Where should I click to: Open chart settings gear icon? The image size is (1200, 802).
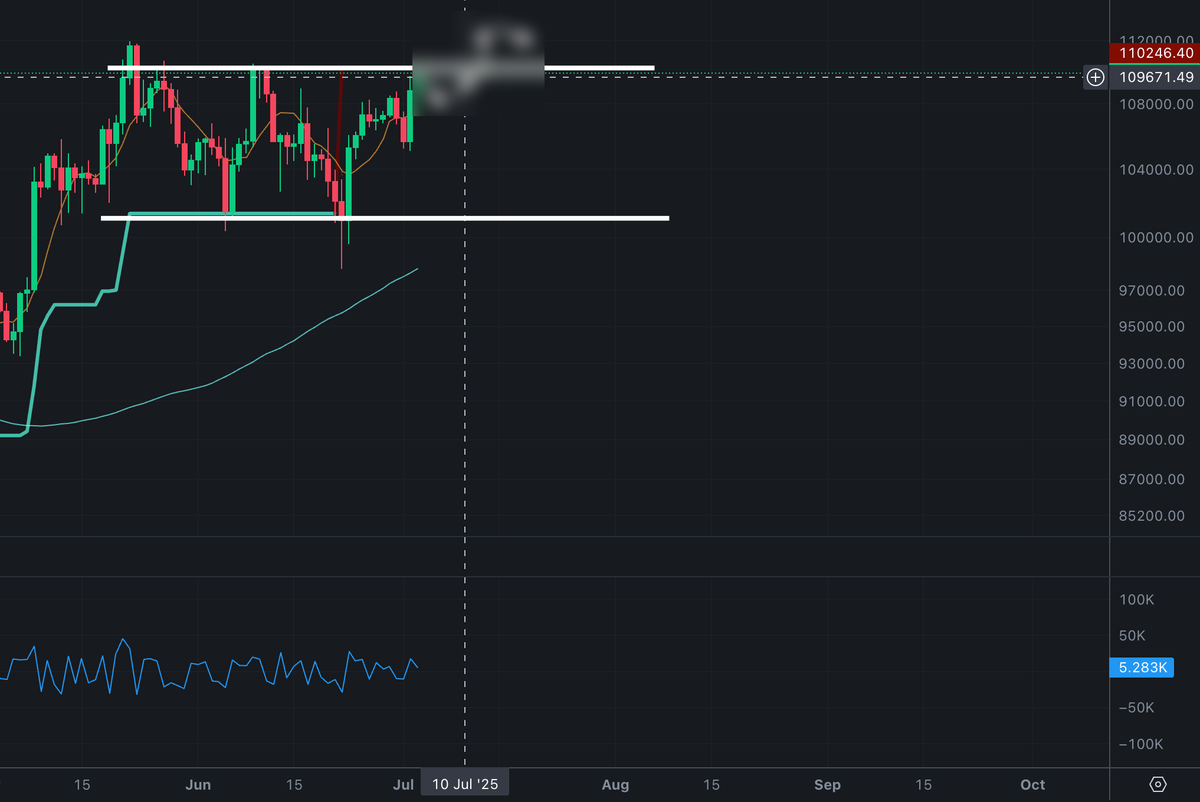click(1158, 784)
